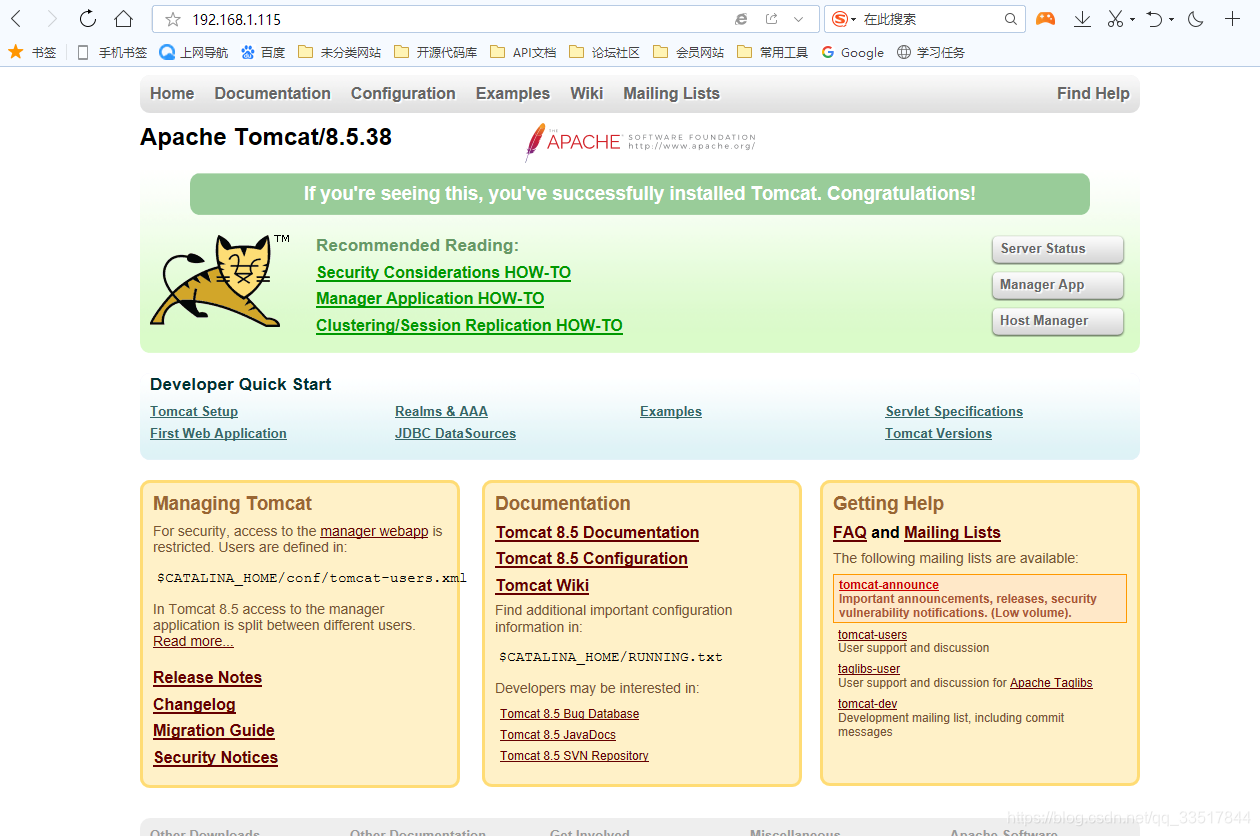This screenshot has width=1260, height=836.
Task: Open the 论坛社区 bookmark folder
Action: tap(605, 52)
